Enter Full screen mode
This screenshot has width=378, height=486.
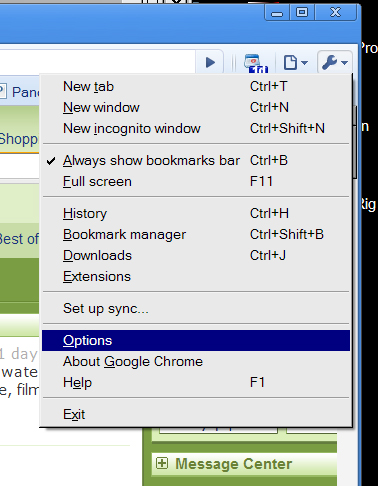click(x=196, y=182)
